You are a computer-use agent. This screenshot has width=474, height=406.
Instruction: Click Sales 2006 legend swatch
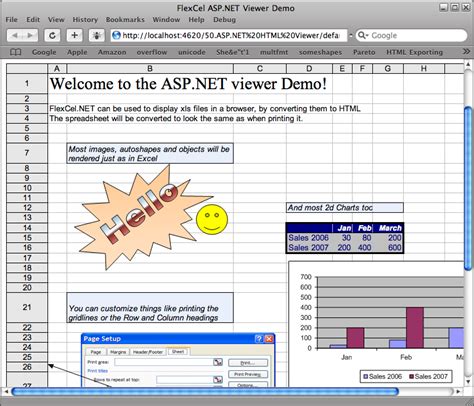(x=366, y=377)
